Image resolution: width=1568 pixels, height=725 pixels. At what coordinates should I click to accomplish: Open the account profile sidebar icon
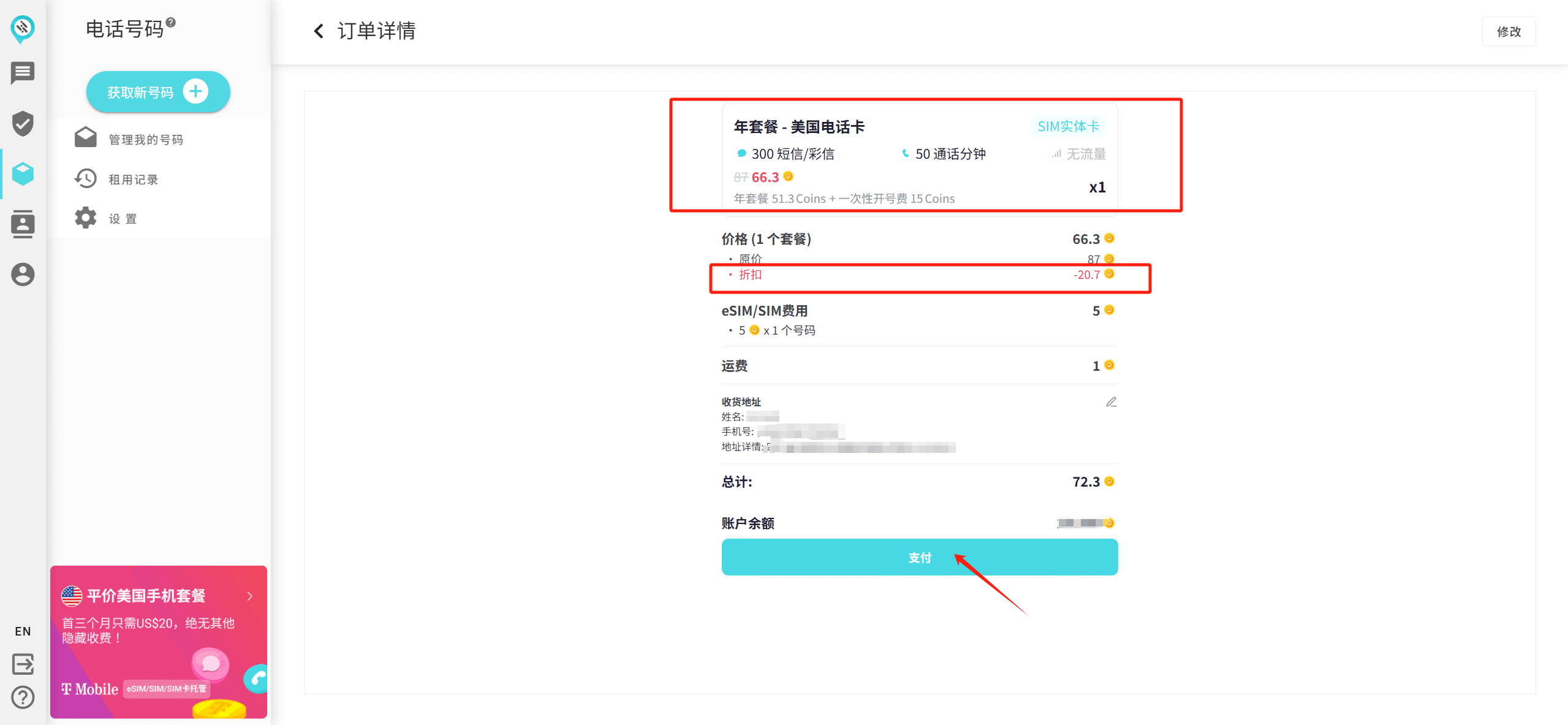(23, 275)
